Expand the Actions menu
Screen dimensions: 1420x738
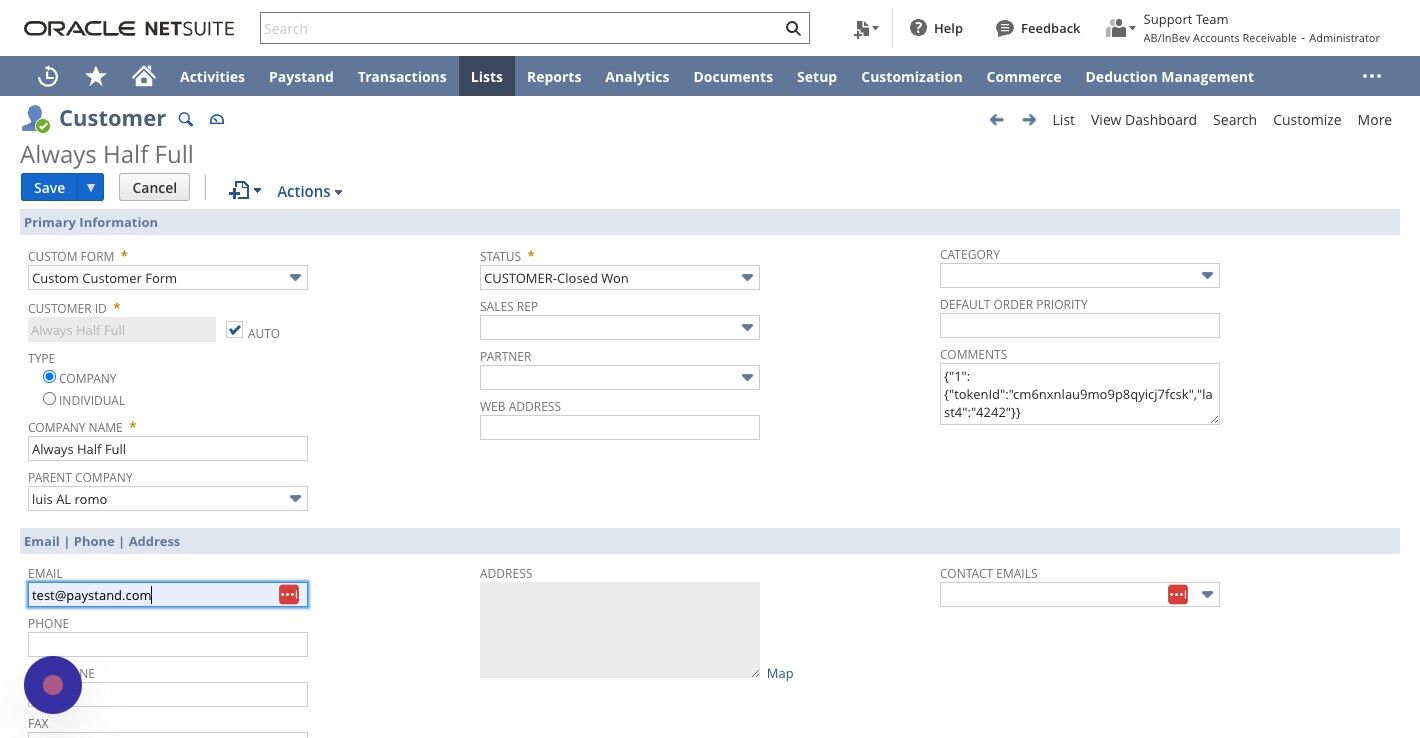pyautogui.click(x=310, y=191)
